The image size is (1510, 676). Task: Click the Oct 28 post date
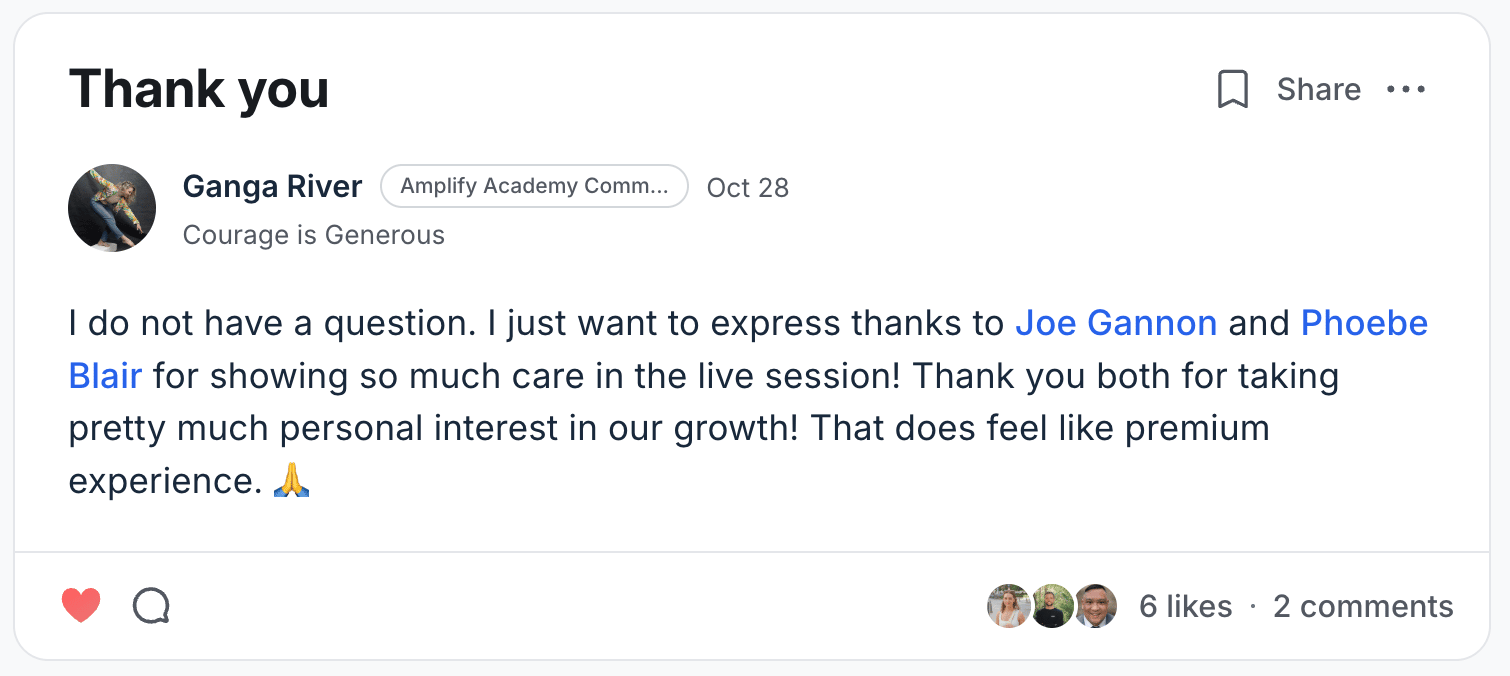coord(747,188)
